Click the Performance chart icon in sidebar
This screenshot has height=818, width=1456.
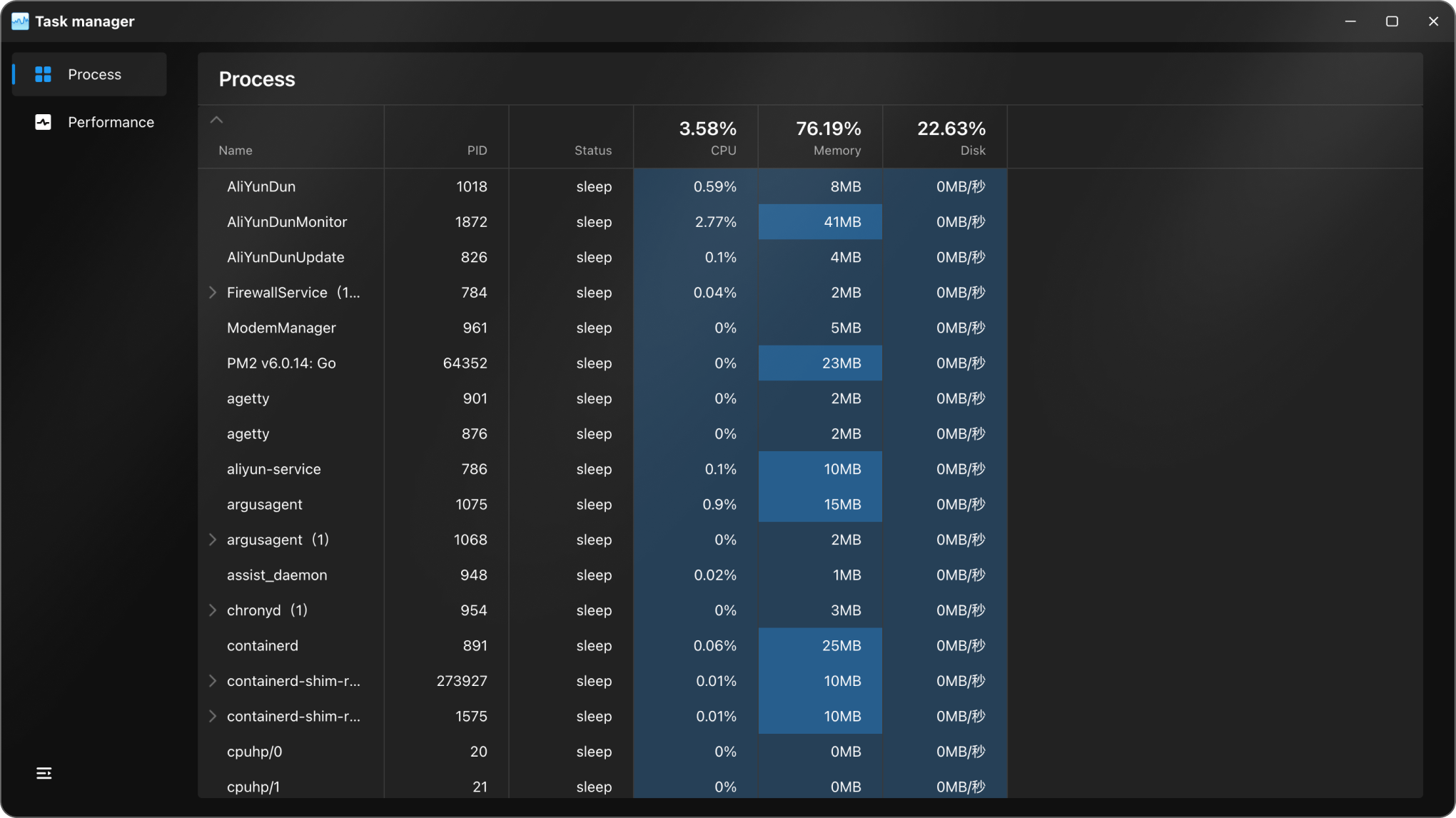[x=43, y=122]
